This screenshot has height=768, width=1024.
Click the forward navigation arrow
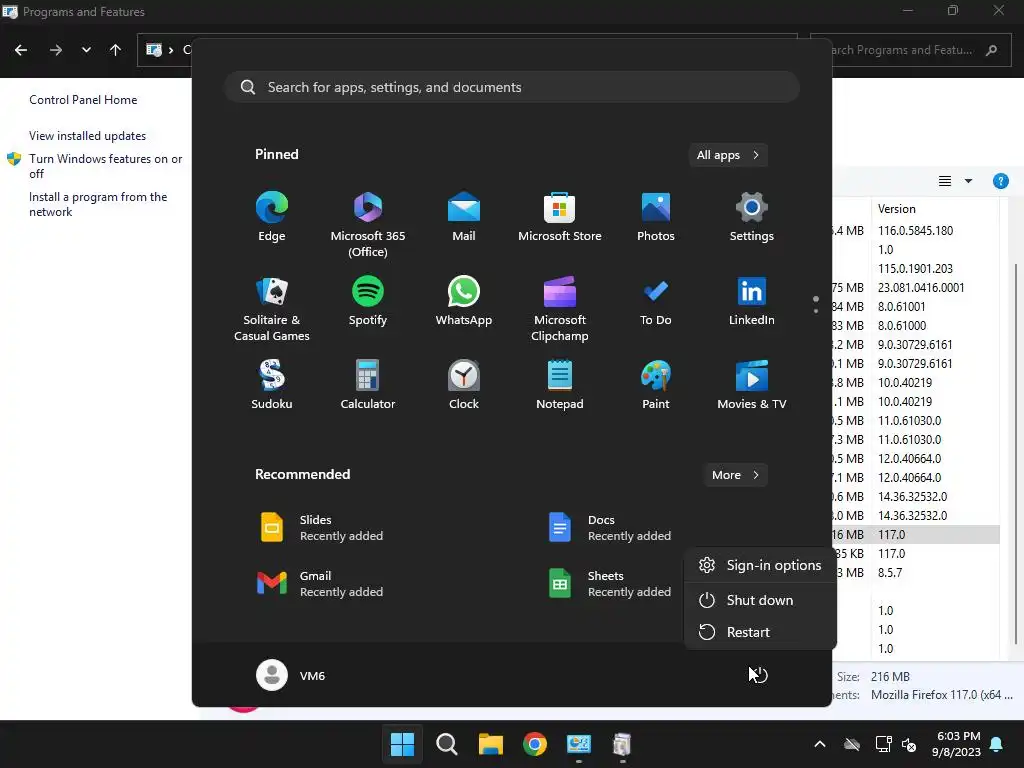point(56,50)
